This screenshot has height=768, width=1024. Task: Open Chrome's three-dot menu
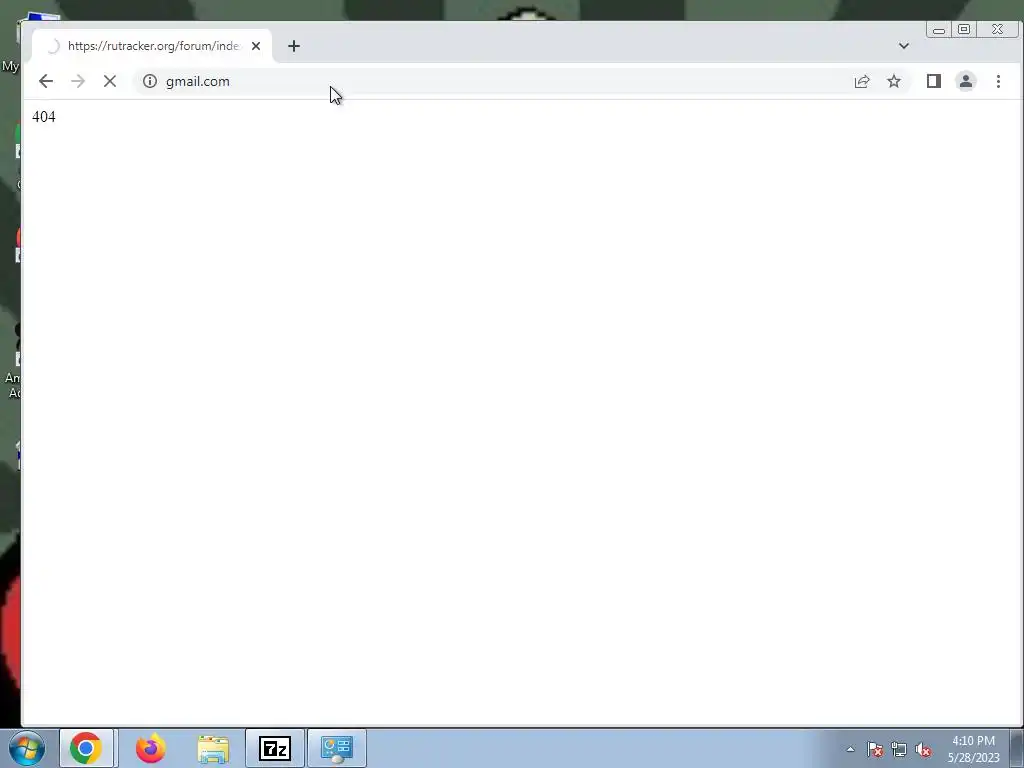point(999,81)
